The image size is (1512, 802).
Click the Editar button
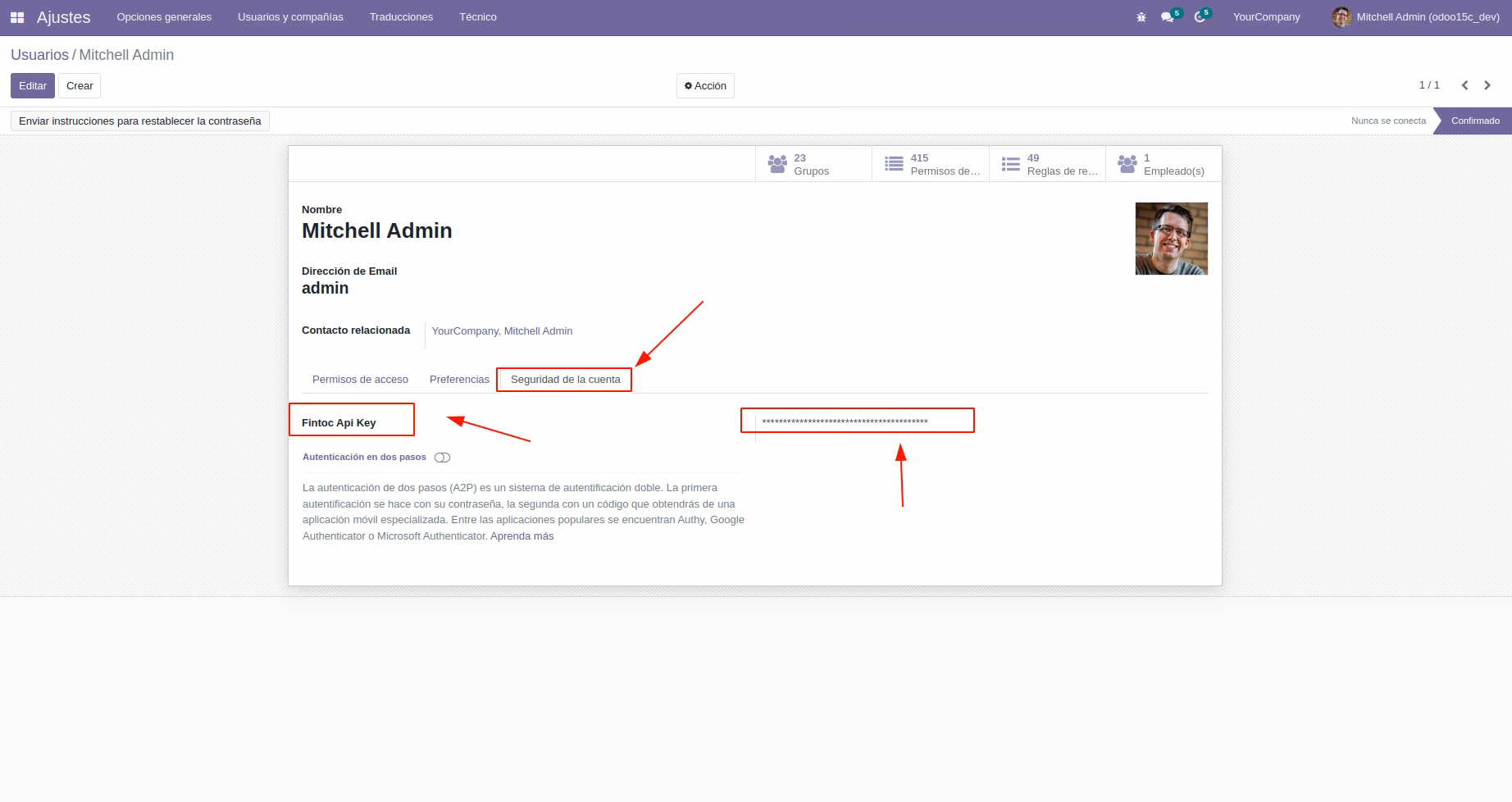tap(33, 85)
